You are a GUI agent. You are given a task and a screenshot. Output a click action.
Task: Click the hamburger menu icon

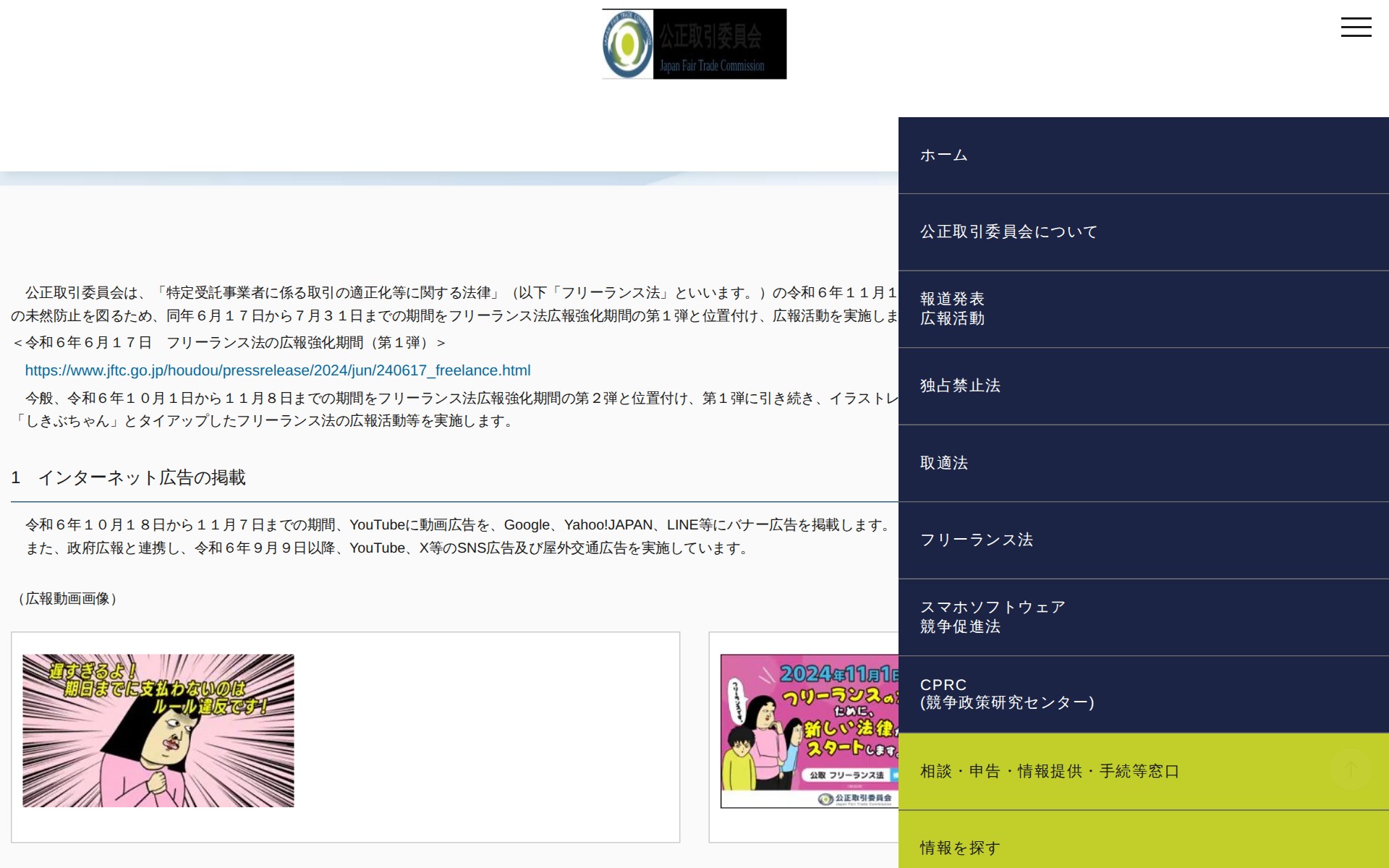coord(1356,27)
